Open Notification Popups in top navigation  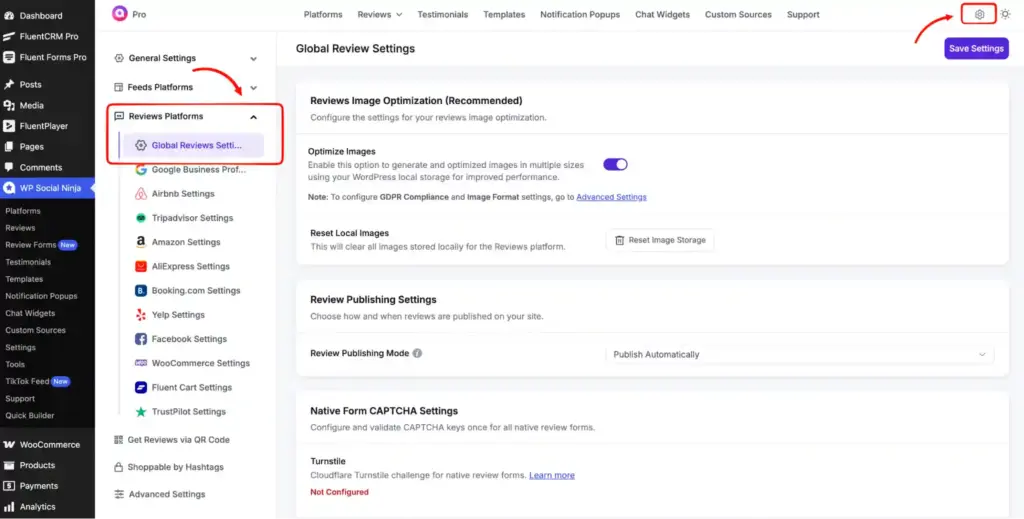(580, 14)
